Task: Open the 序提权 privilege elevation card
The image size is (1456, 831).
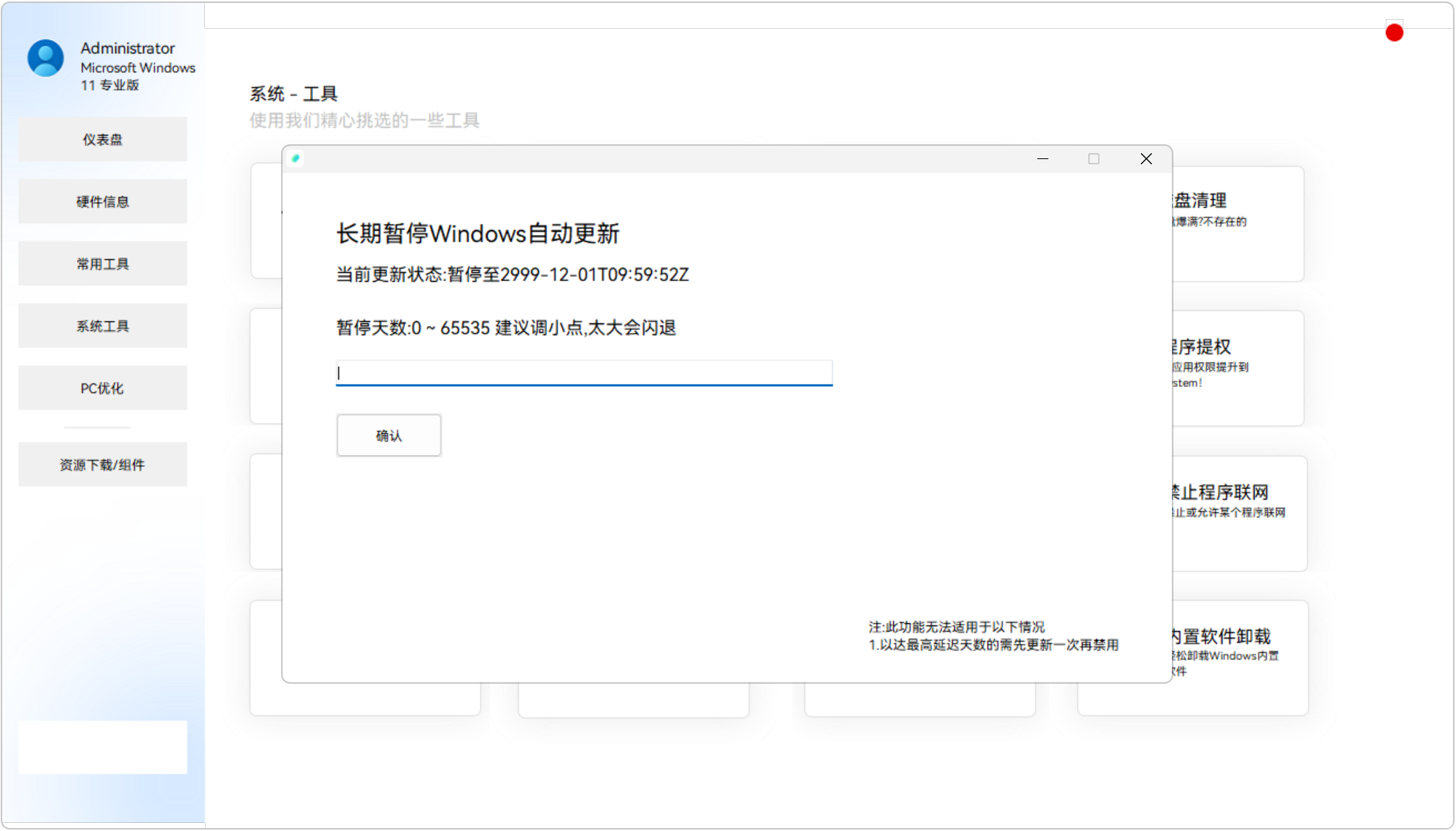Action: tap(1237, 369)
